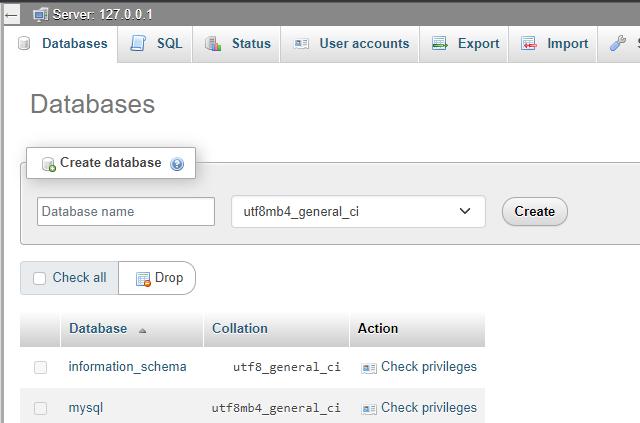The width and height of the screenshot is (640, 423).
Task: Click the SQL scroll icon
Action: pyautogui.click(x=138, y=43)
